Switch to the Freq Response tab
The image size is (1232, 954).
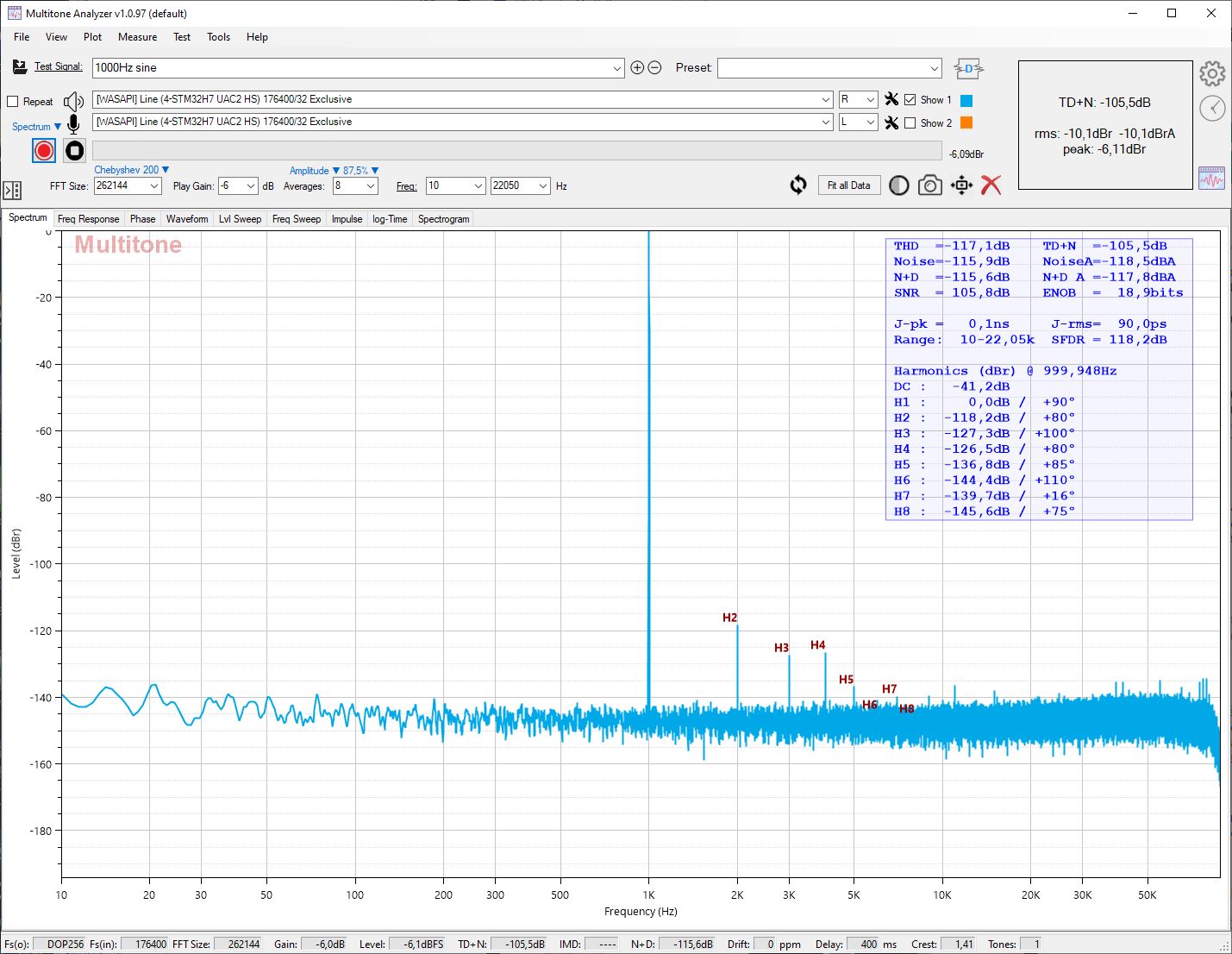pyautogui.click(x=88, y=219)
